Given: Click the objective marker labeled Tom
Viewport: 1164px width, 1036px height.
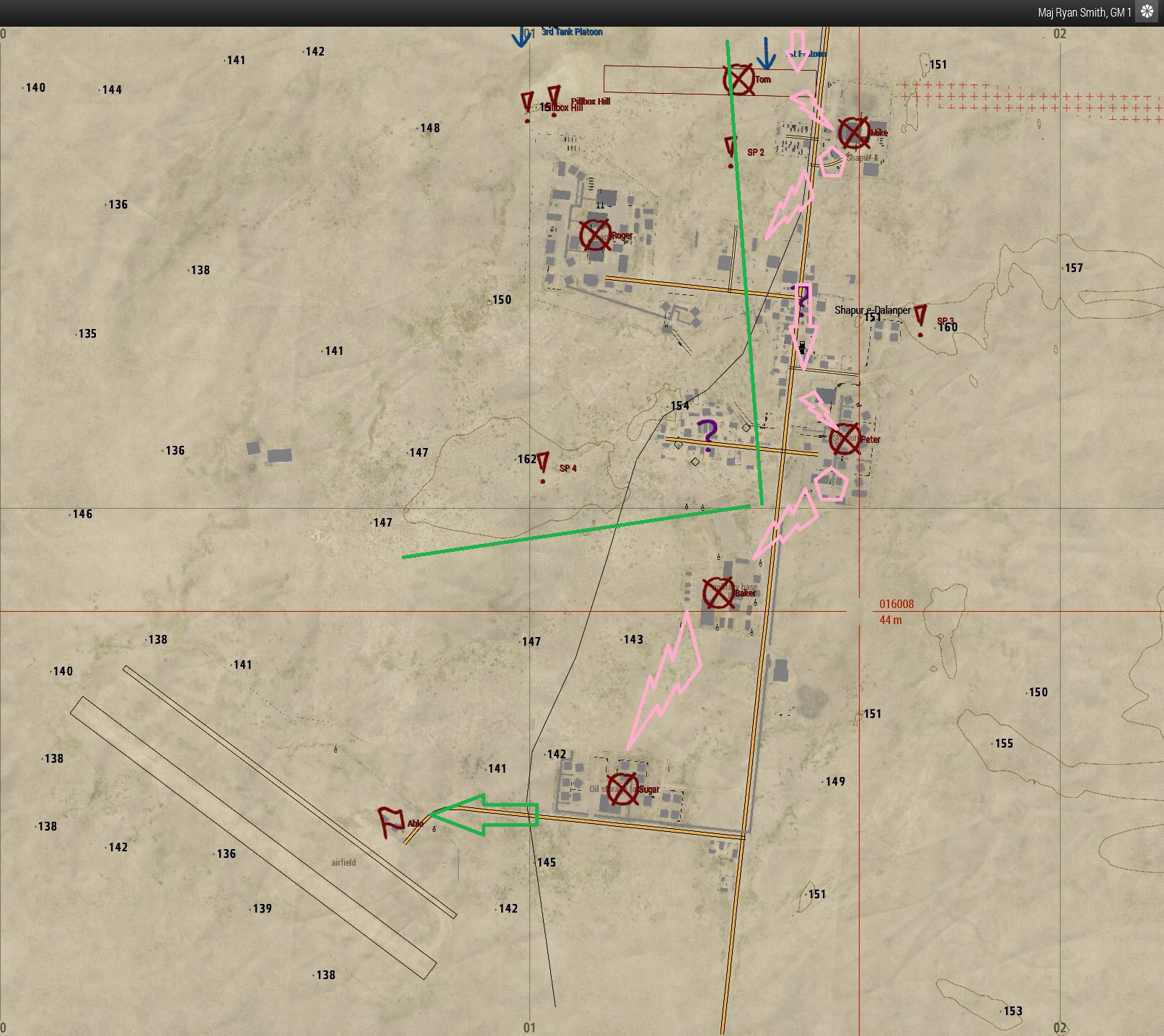Looking at the screenshot, I should [x=739, y=79].
